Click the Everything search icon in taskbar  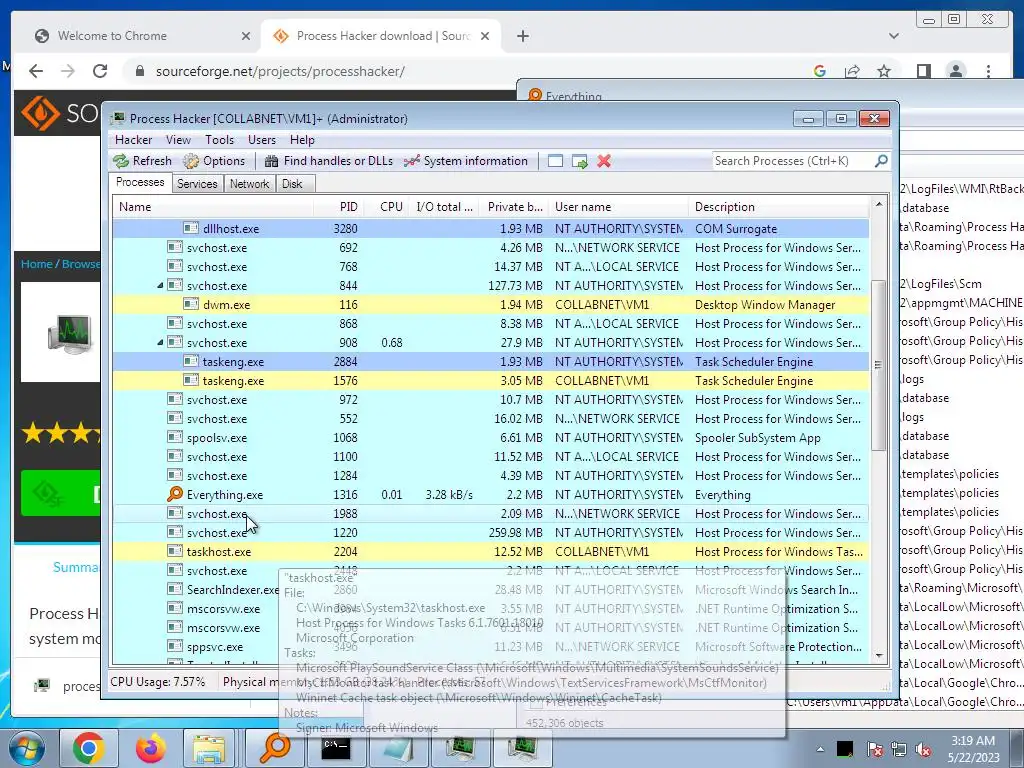[275, 748]
